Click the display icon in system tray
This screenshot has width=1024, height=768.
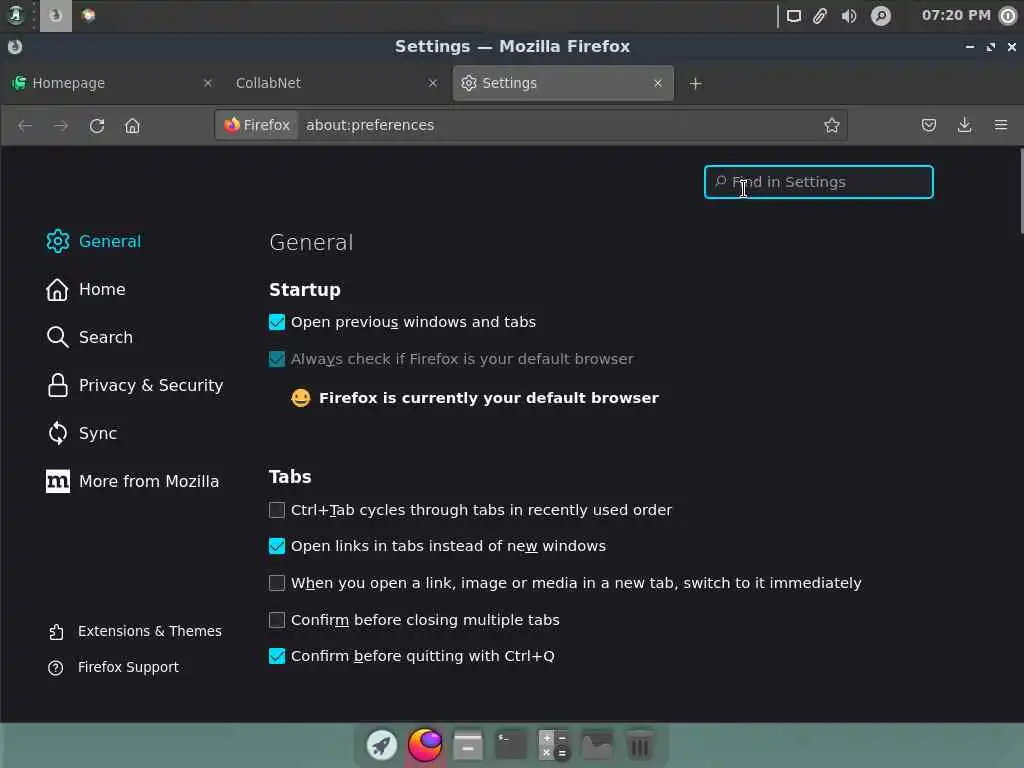pos(793,16)
